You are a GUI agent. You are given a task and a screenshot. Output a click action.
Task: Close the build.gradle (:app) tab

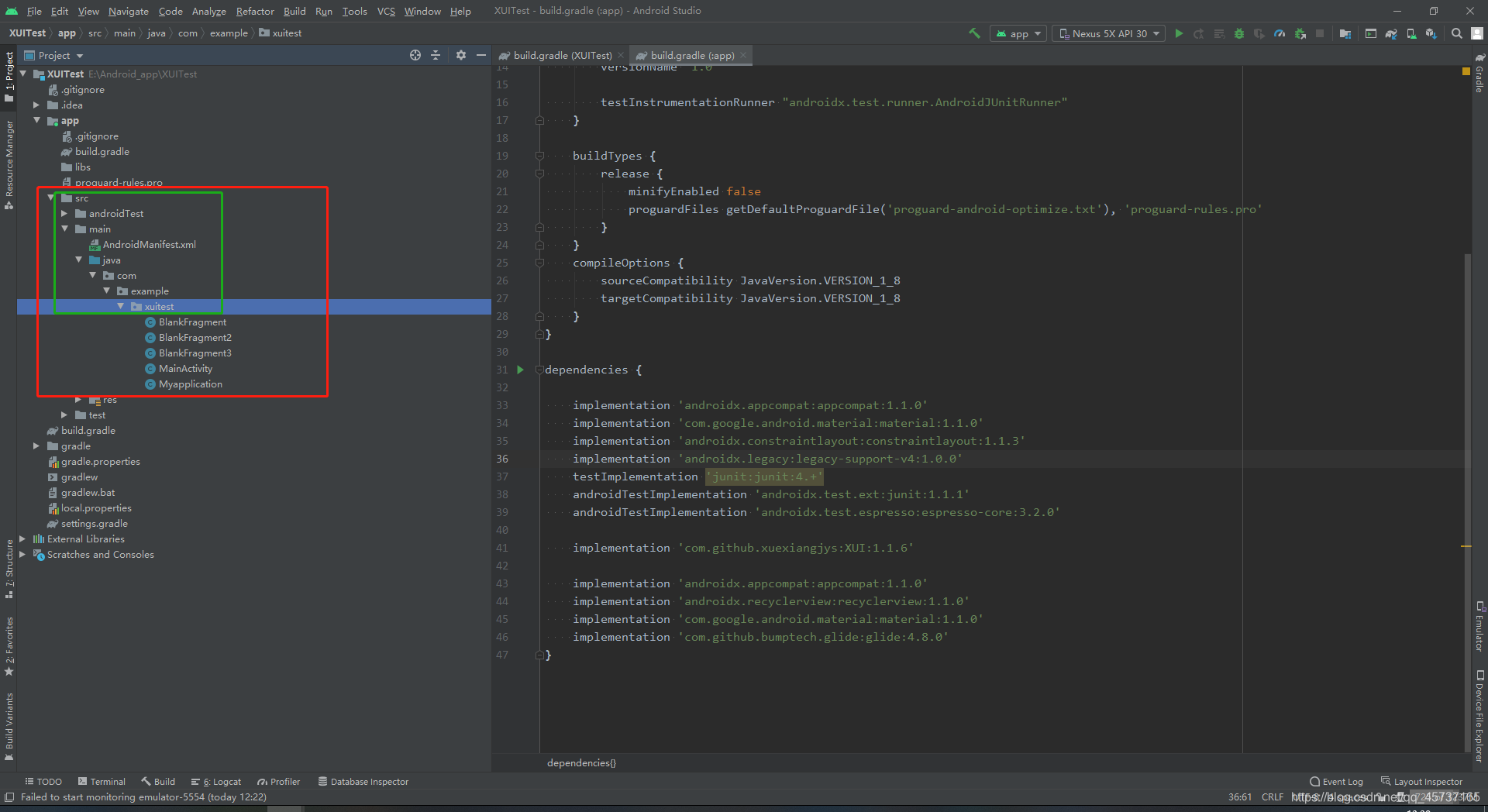[743, 55]
